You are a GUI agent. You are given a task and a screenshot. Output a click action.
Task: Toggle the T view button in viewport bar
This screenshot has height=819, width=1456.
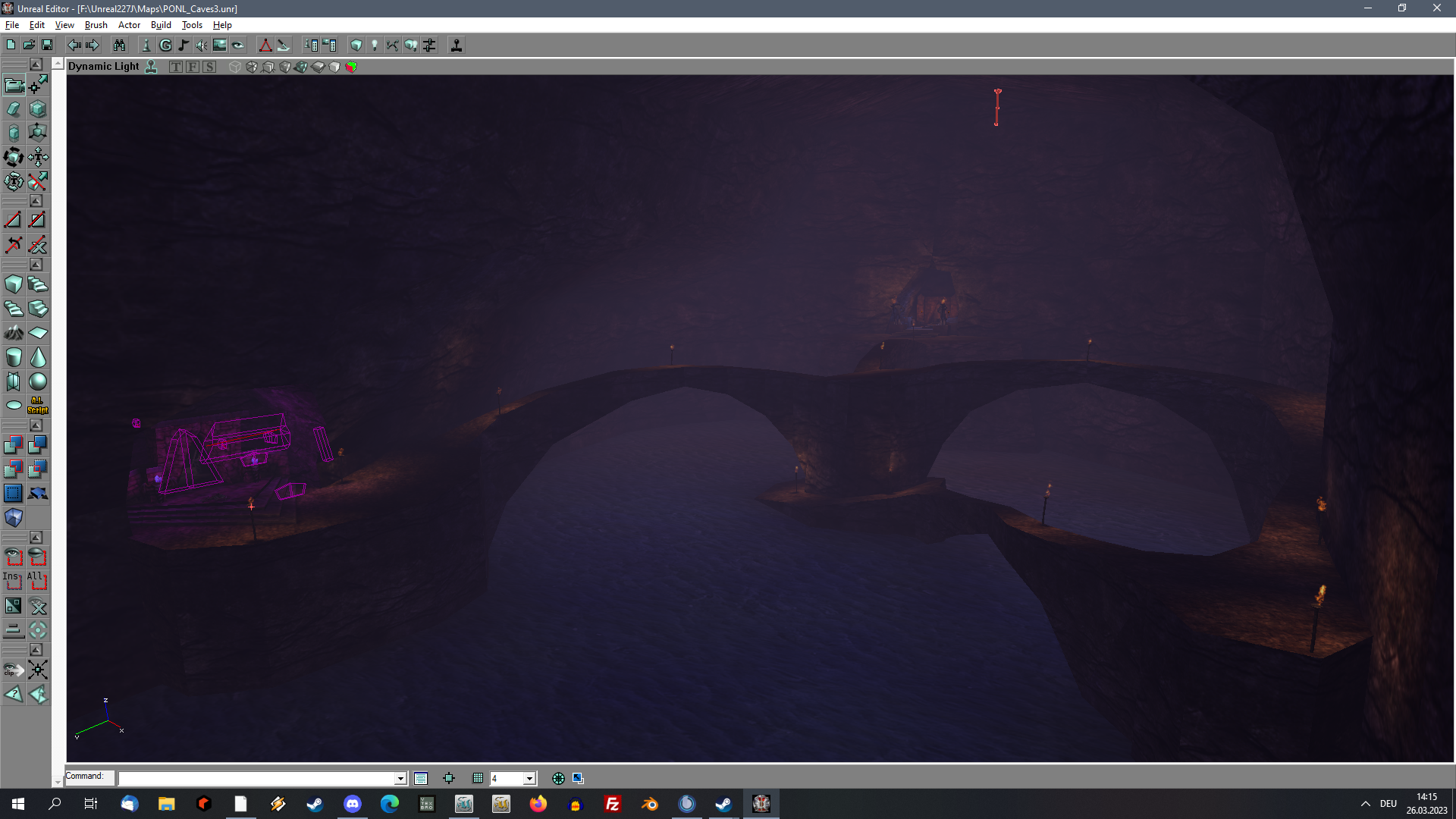(176, 67)
